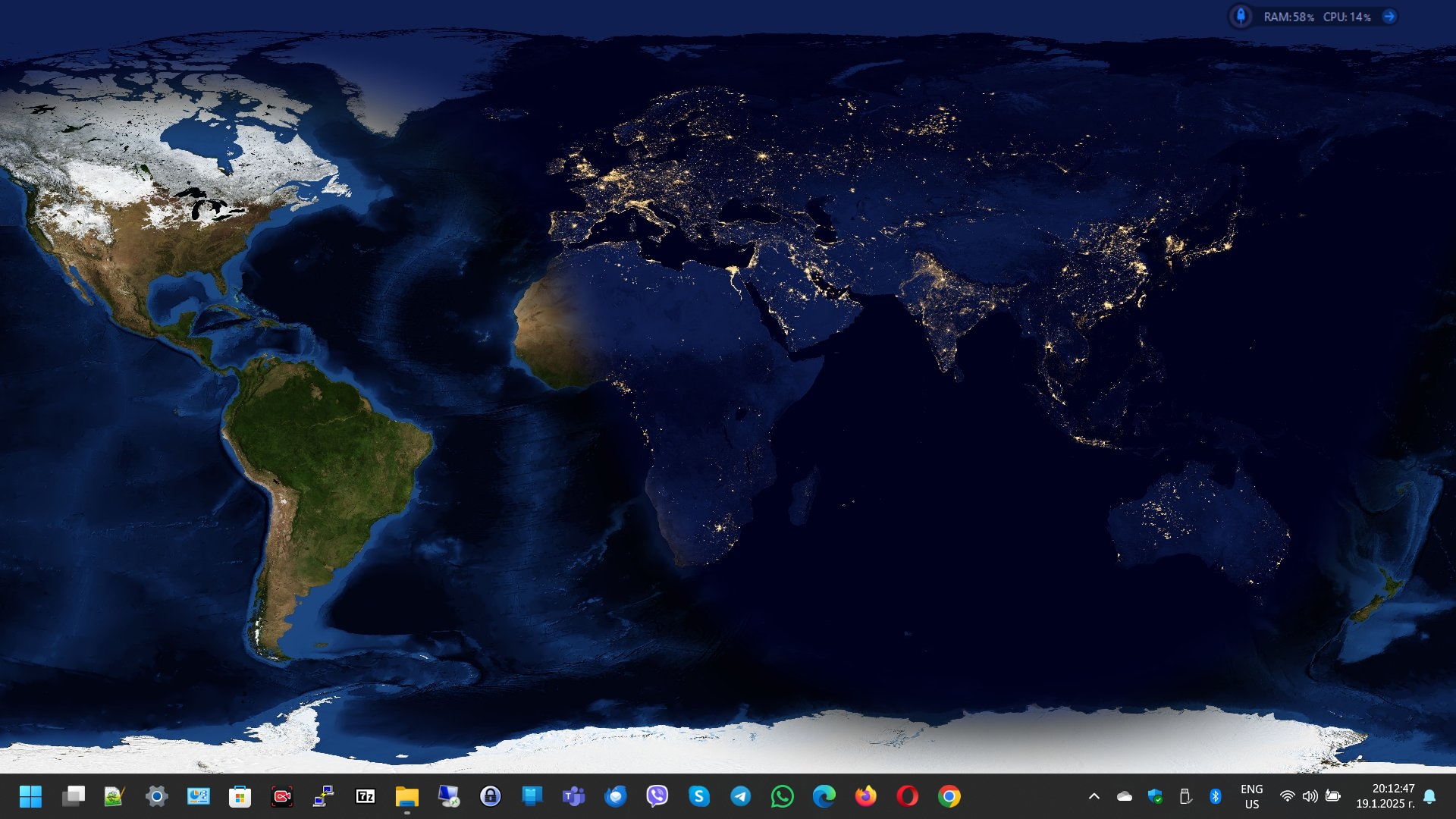Open Thunderbird mail client
The image size is (1456, 819).
(616, 796)
